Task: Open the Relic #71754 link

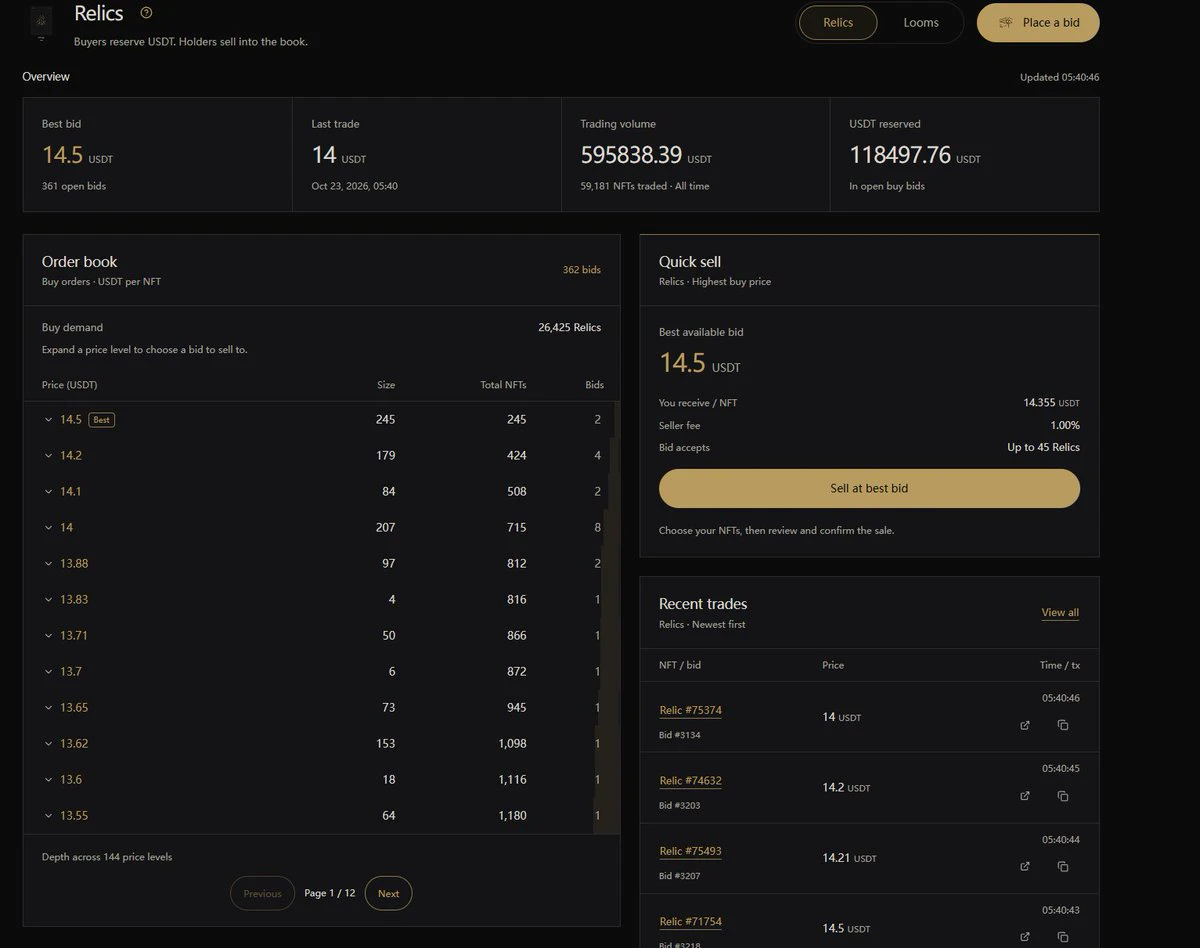Action: point(690,922)
